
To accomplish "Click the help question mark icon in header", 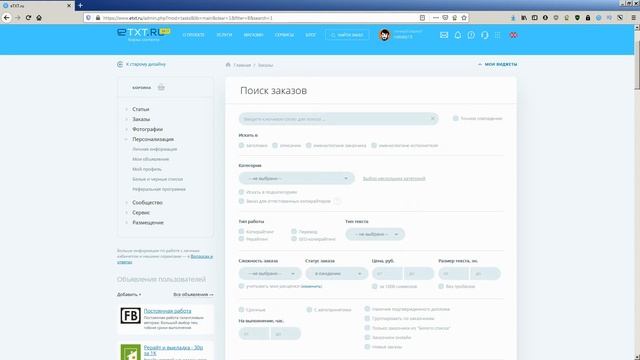I will pyautogui.click(x=471, y=35).
